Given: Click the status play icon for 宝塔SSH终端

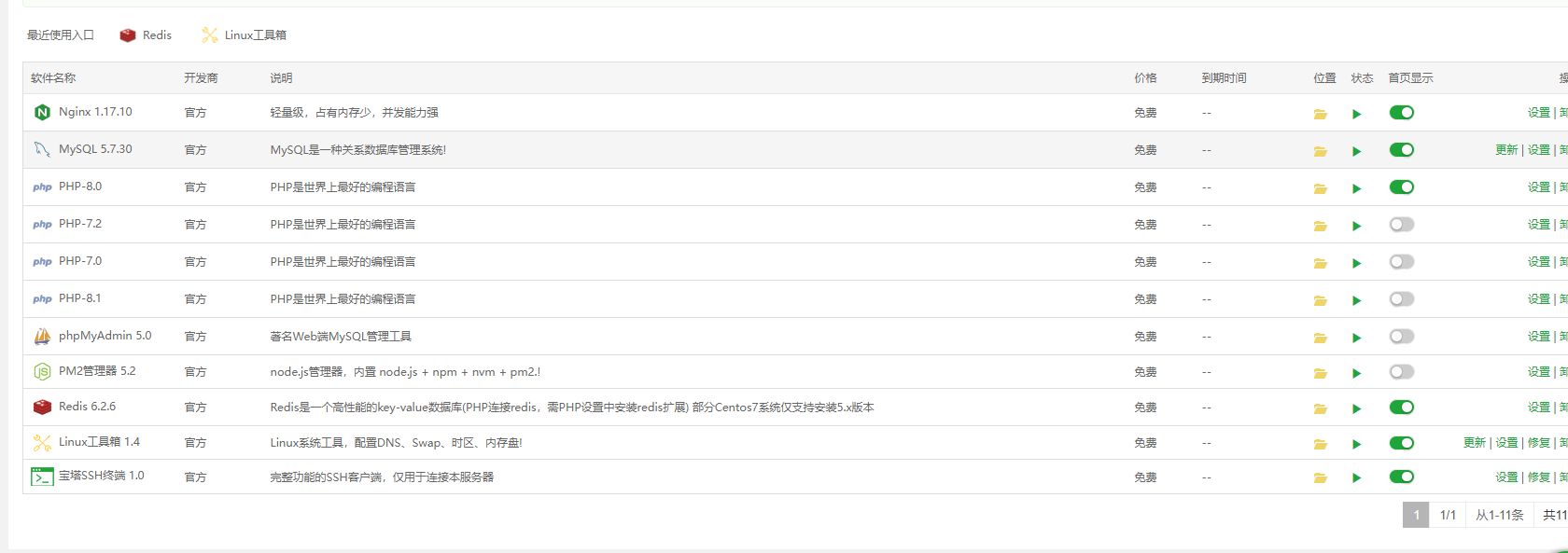Looking at the screenshot, I should click(1356, 477).
